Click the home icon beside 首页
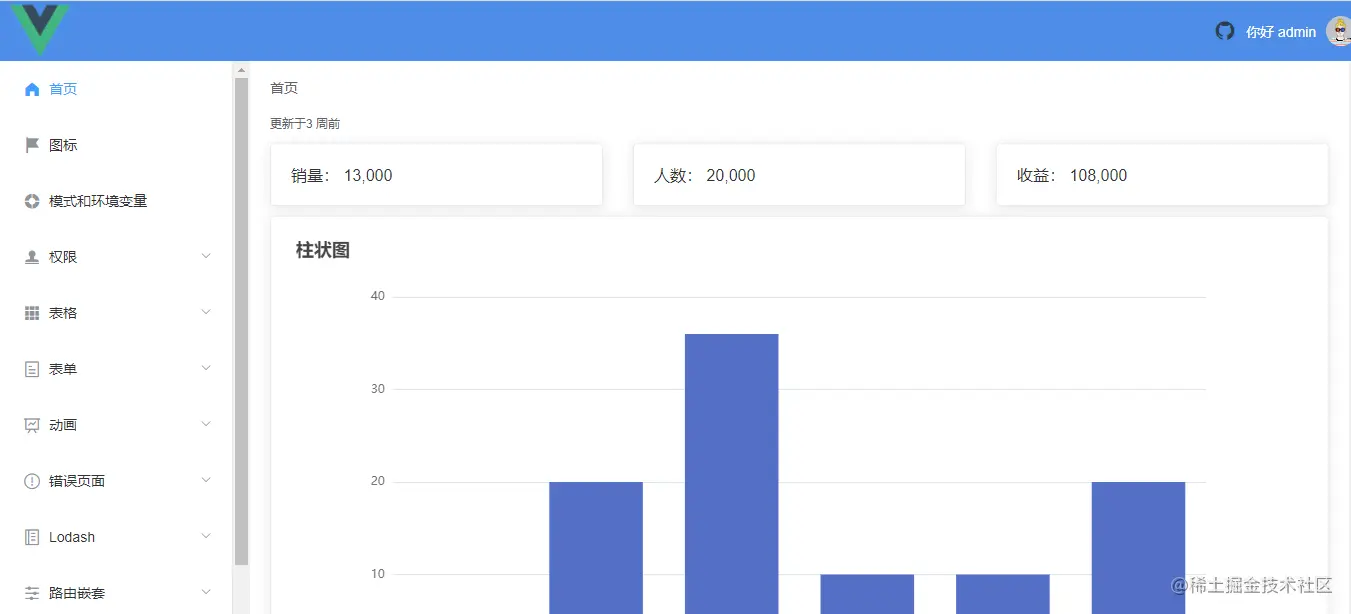The height and width of the screenshot is (614, 1351). (32, 89)
